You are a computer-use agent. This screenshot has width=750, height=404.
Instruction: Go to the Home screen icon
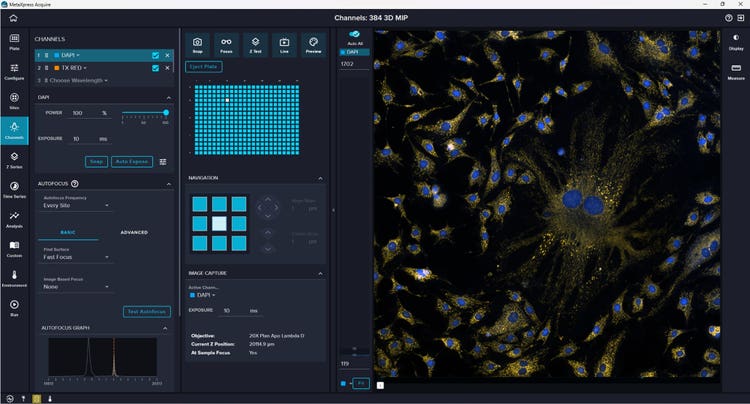[13, 18]
